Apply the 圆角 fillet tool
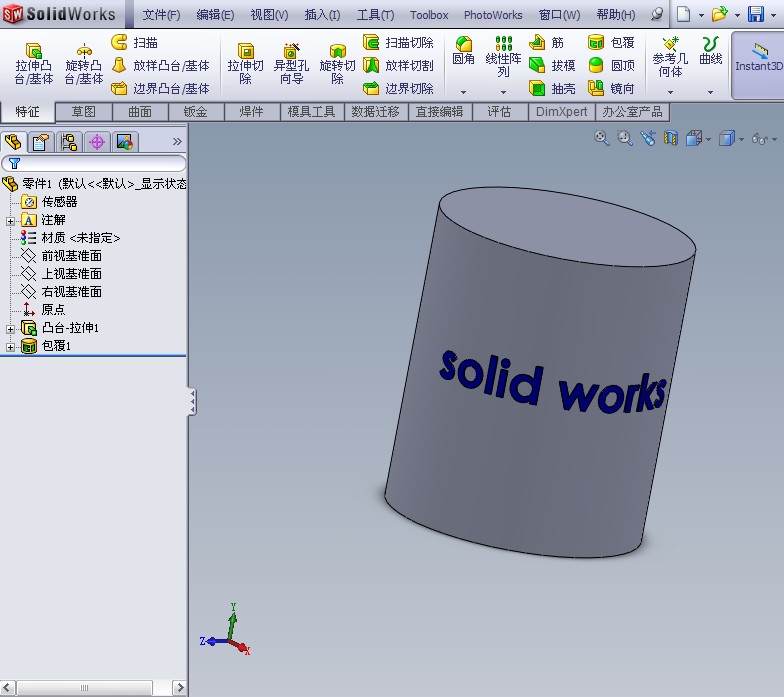Screen dimensions: 784x697 [x=464, y=50]
